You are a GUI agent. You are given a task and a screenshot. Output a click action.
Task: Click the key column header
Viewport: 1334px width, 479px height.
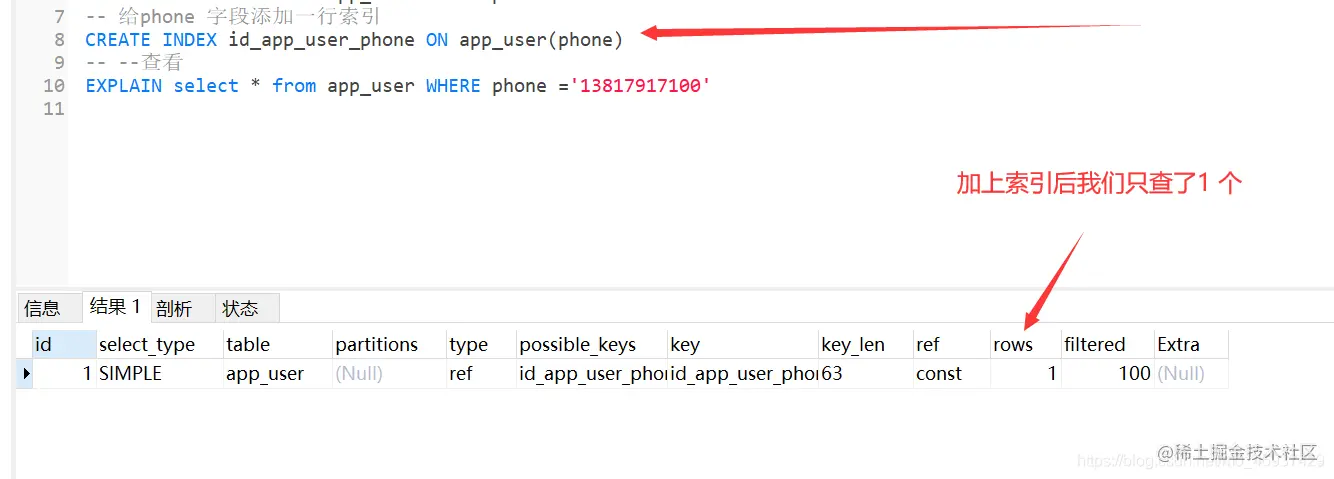point(743,344)
